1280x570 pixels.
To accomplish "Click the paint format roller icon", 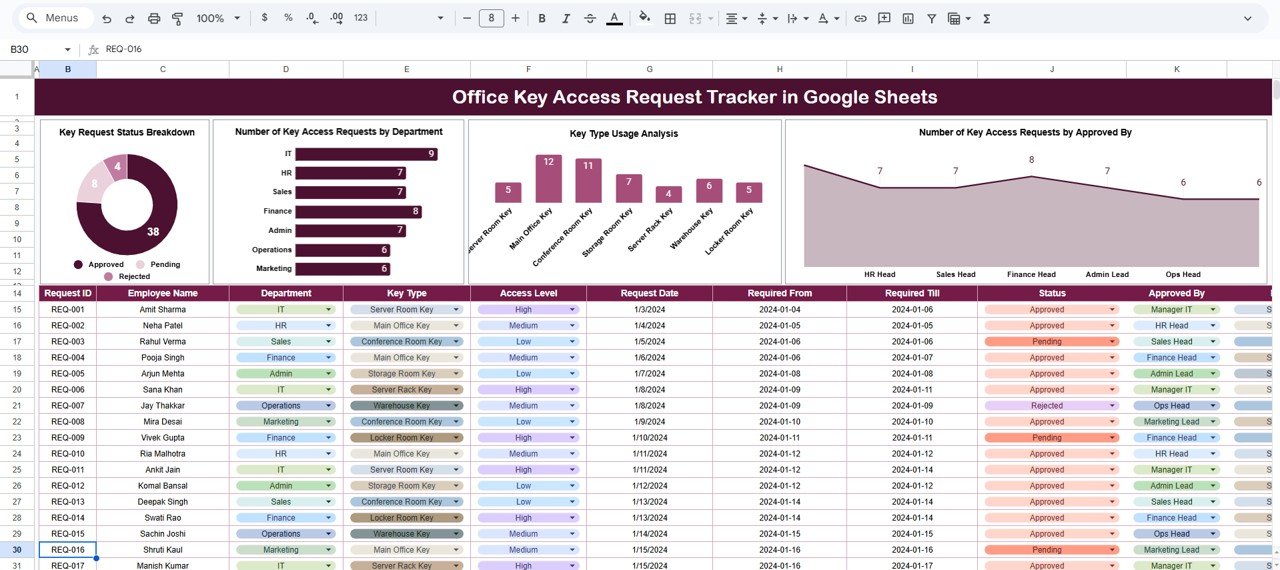I will [178, 18].
